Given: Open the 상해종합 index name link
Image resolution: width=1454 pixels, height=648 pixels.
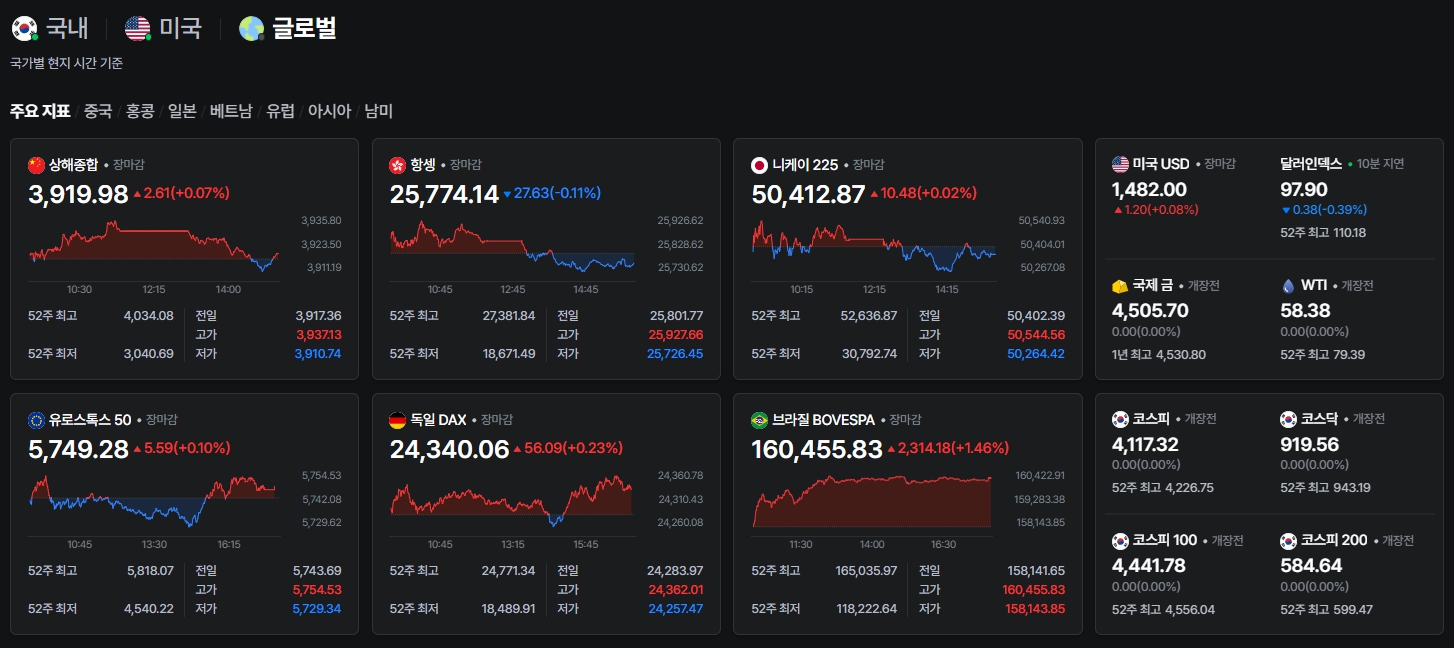Looking at the screenshot, I should point(74,165).
